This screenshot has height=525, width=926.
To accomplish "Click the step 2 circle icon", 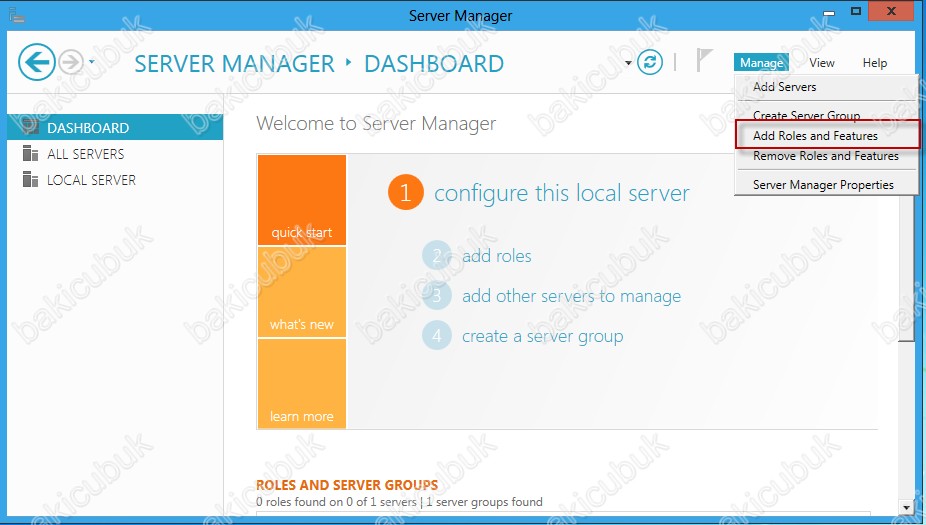I will (x=436, y=256).
